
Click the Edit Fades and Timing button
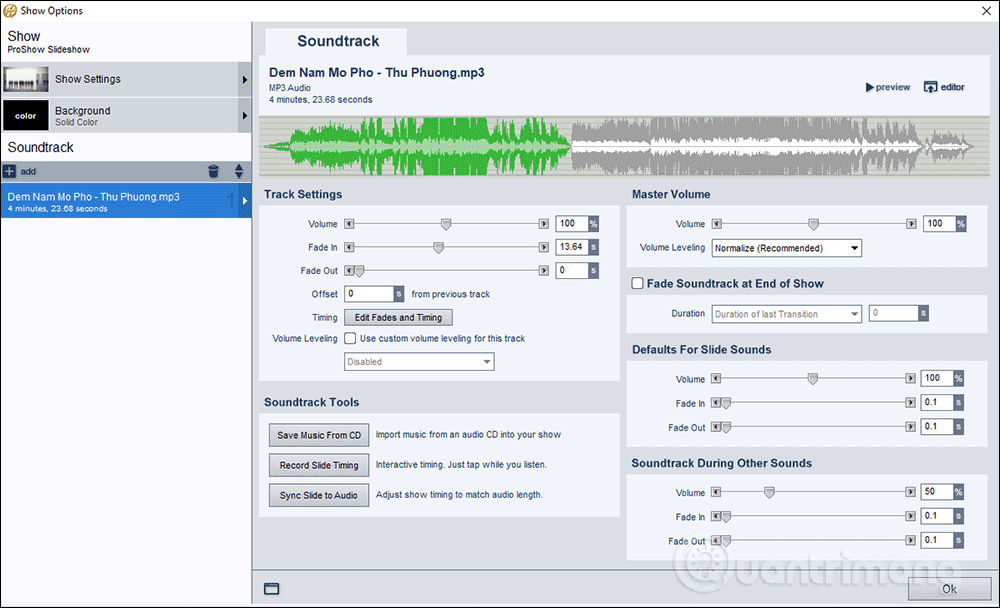[x=398, y=317]
